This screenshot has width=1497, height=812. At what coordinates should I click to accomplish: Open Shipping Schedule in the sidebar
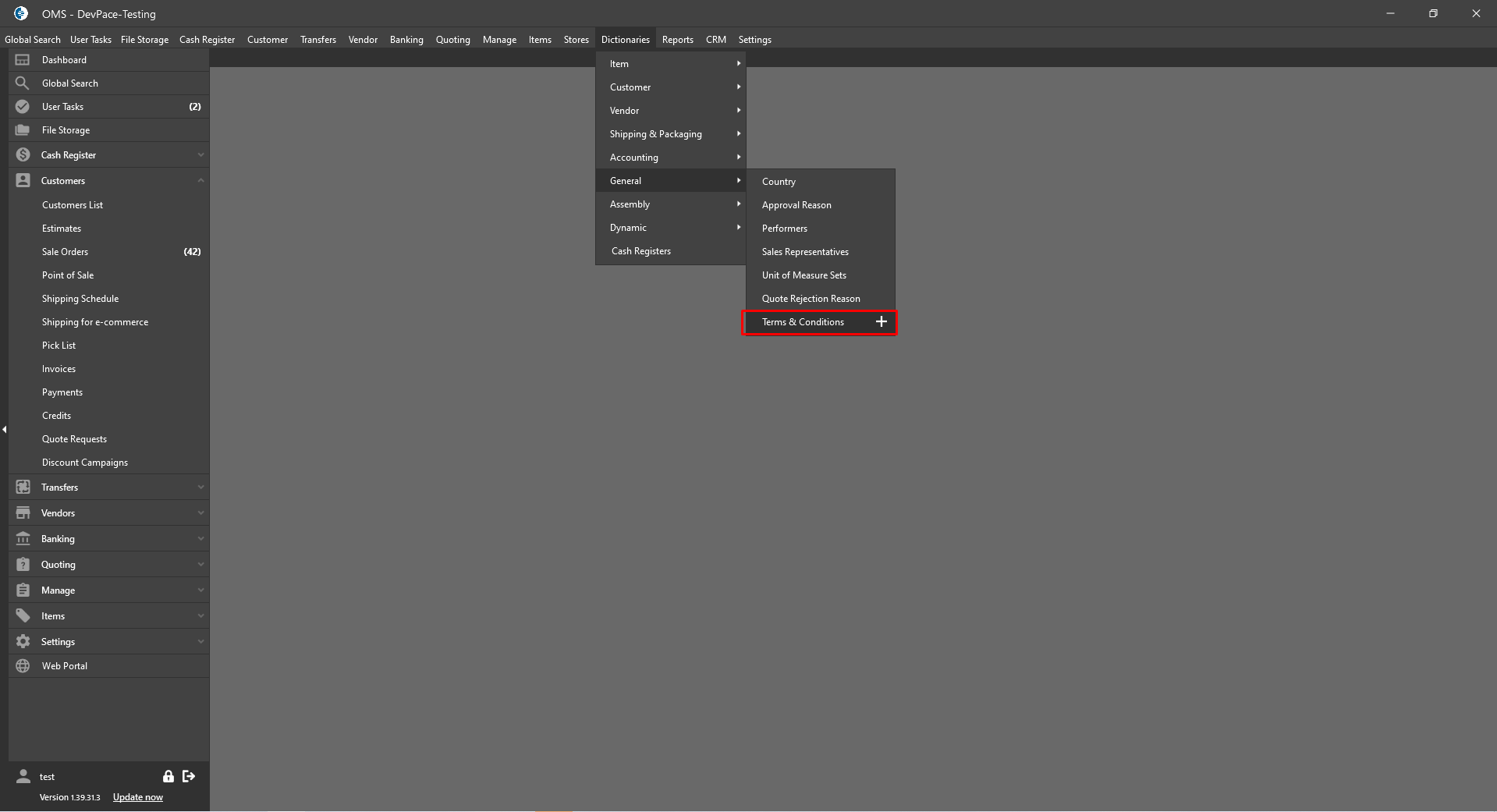[x=108, y=299]
